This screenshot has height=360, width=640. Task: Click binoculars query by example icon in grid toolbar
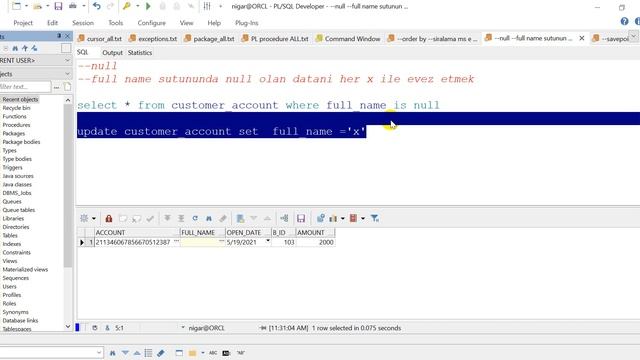(x=209, y=218)
